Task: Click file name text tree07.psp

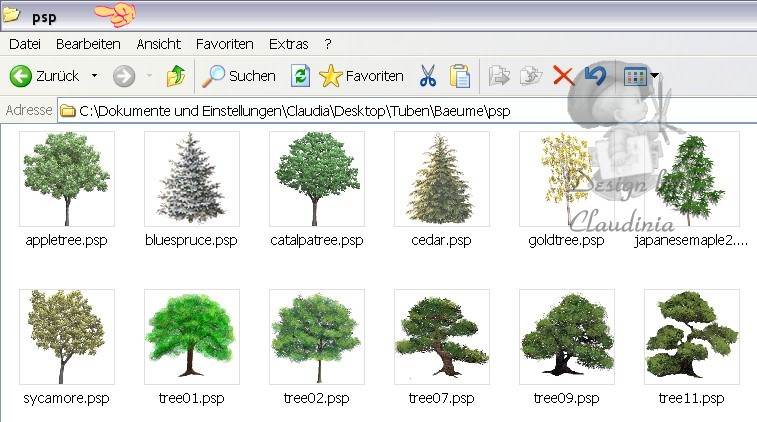Action: tap(442, 398)
